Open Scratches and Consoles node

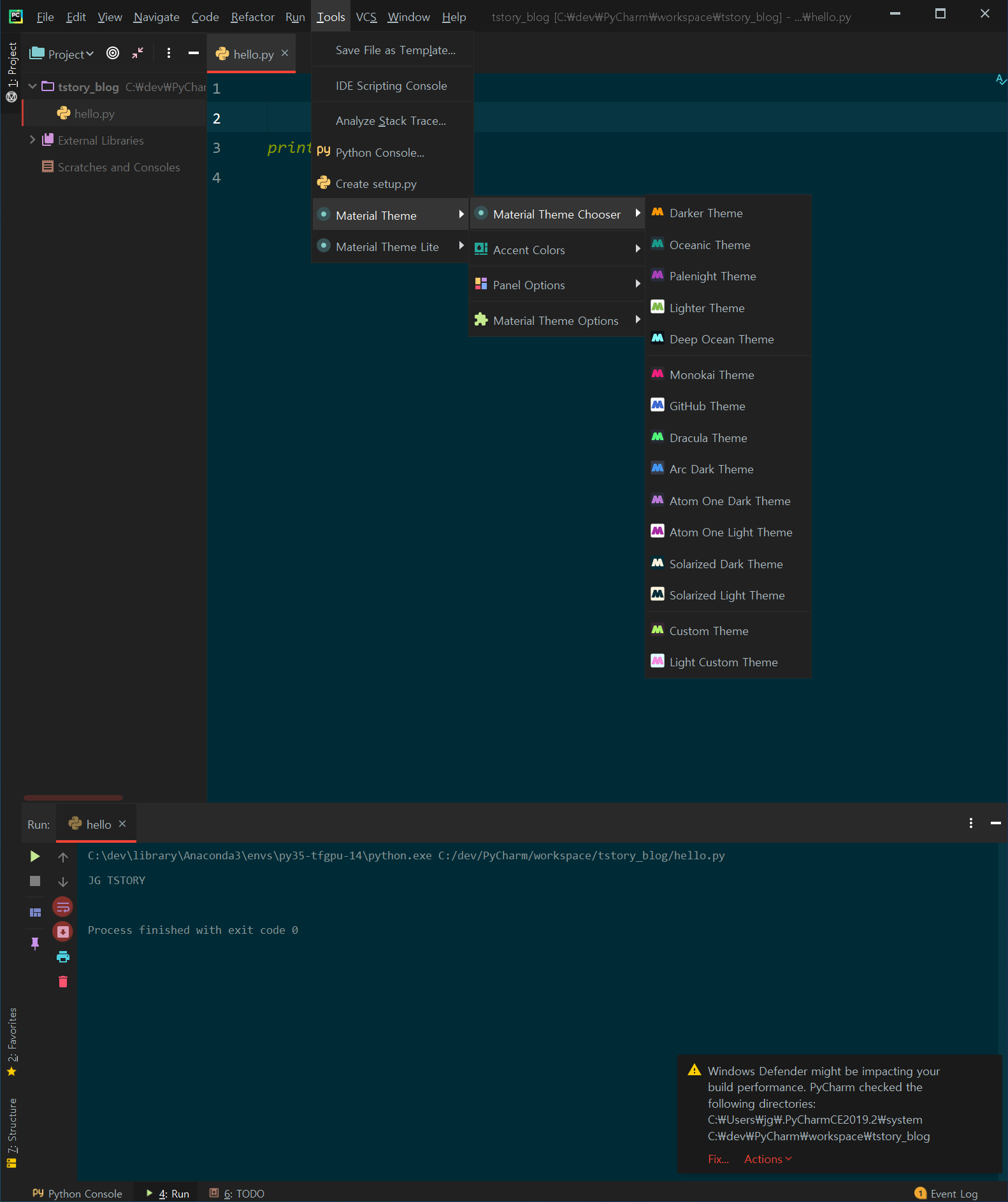(x=119, y=168)
